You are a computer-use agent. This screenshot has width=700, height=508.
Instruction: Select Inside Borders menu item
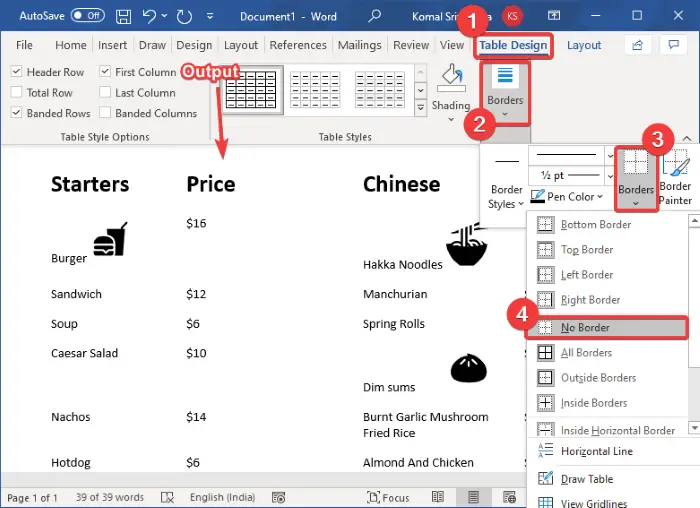pyautogui.click(x=607, y=403)
